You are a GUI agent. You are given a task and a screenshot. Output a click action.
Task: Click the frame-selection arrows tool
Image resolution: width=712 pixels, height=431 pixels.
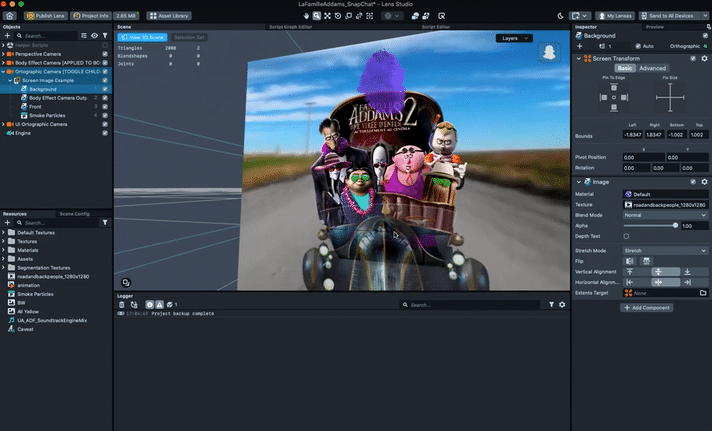(x=327, y=16)
